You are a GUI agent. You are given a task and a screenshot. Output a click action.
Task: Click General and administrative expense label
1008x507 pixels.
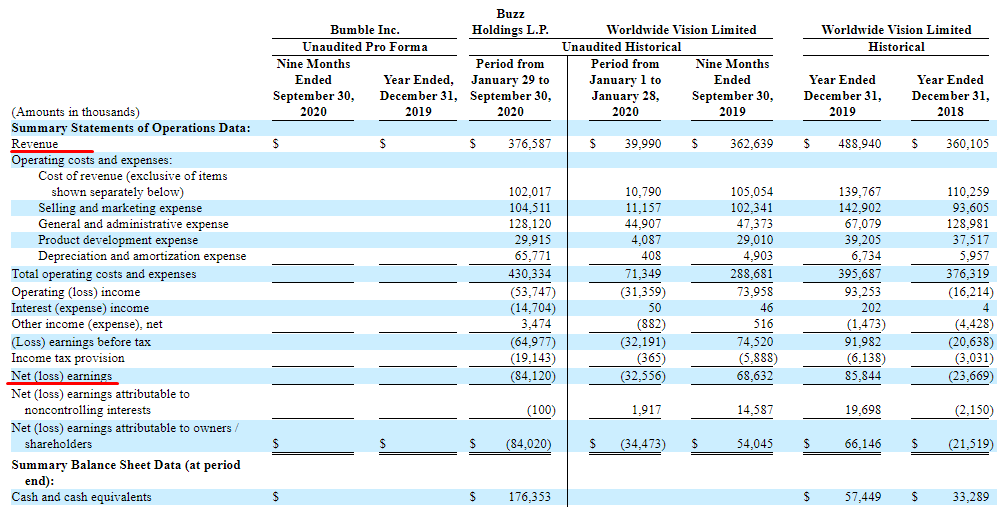pyautogui.click(x=133, y=224)
